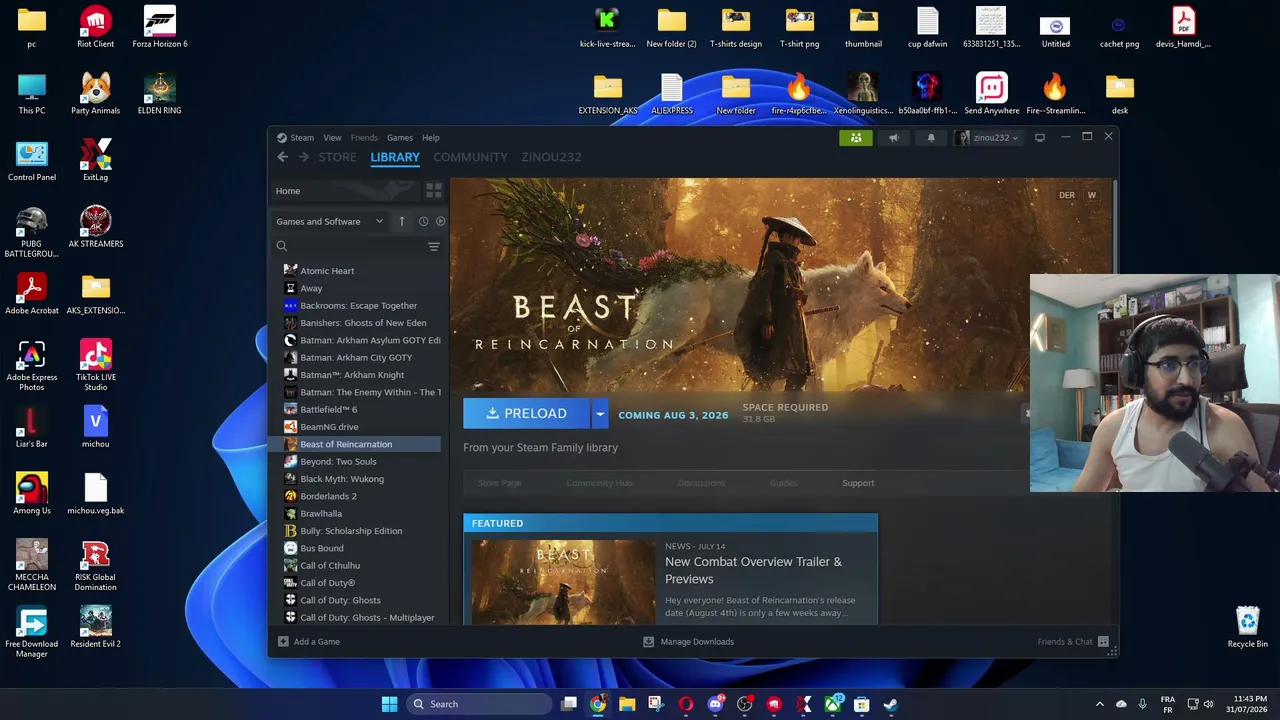The image size is (1280, 720).
Task: Open the Steam family friends green icon
Action: (x=856, y=138)
